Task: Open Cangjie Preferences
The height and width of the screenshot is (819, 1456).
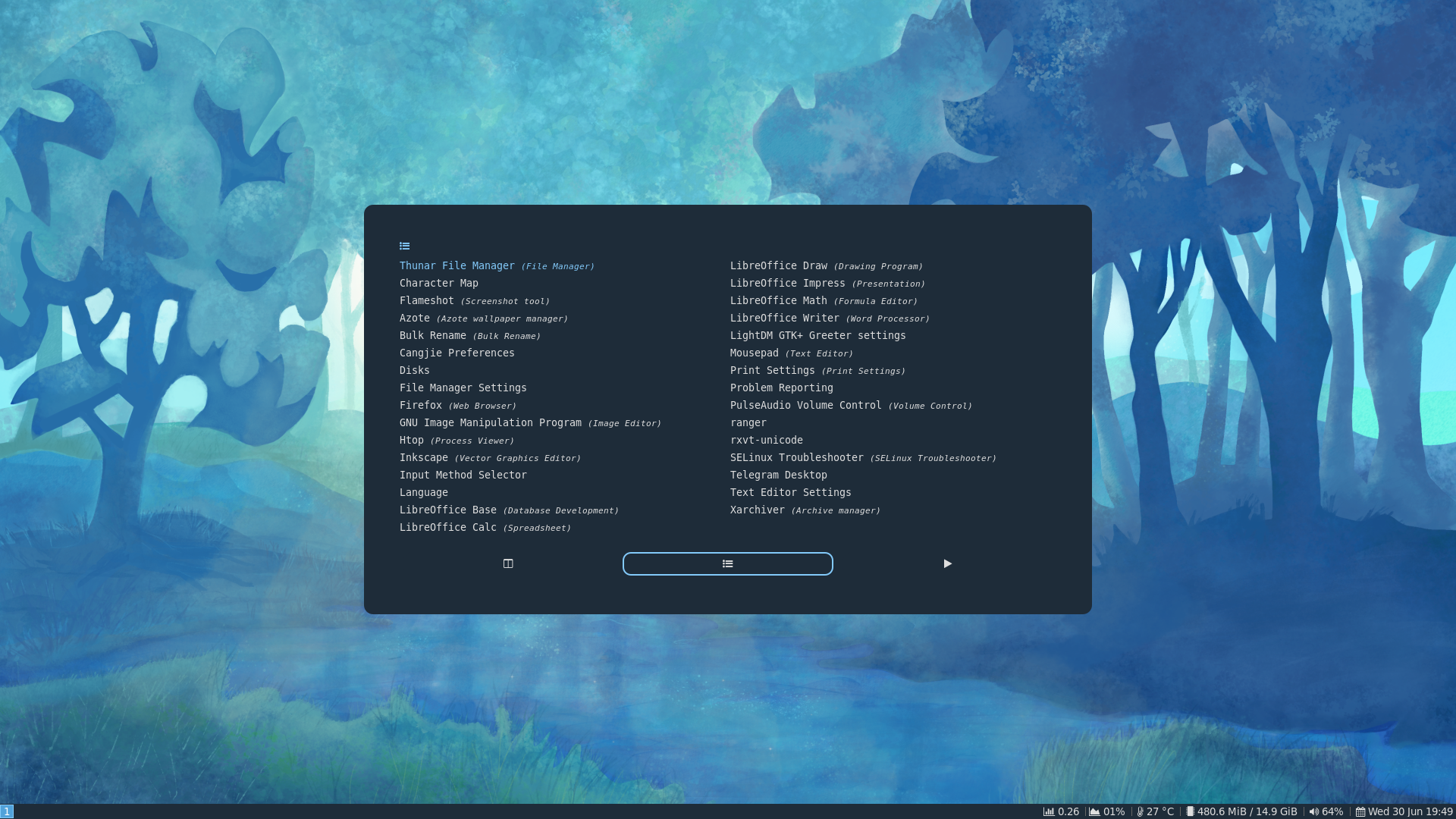Action: tap(457, 353)
